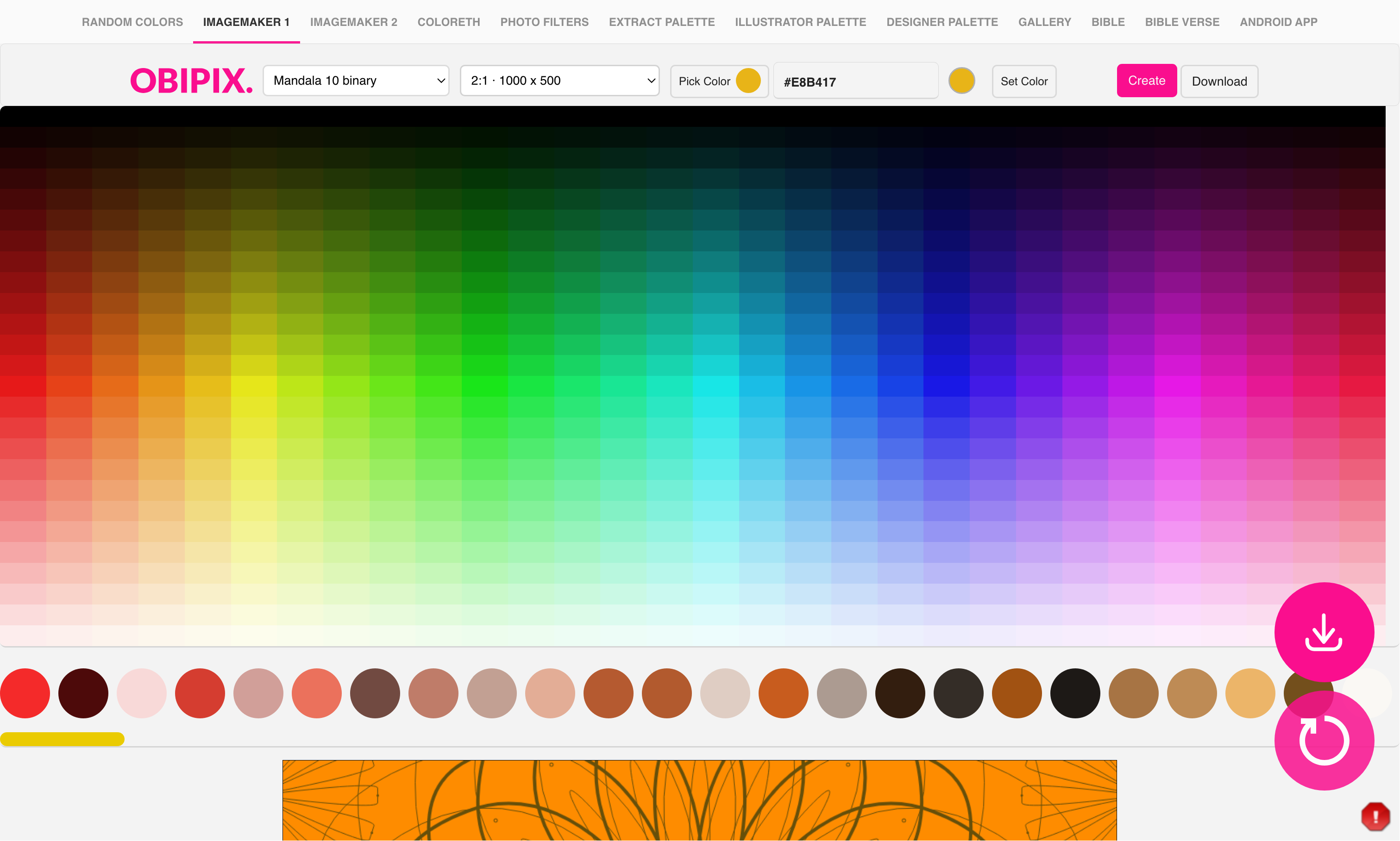Click the Set Color button

[x=1023, y=81]
